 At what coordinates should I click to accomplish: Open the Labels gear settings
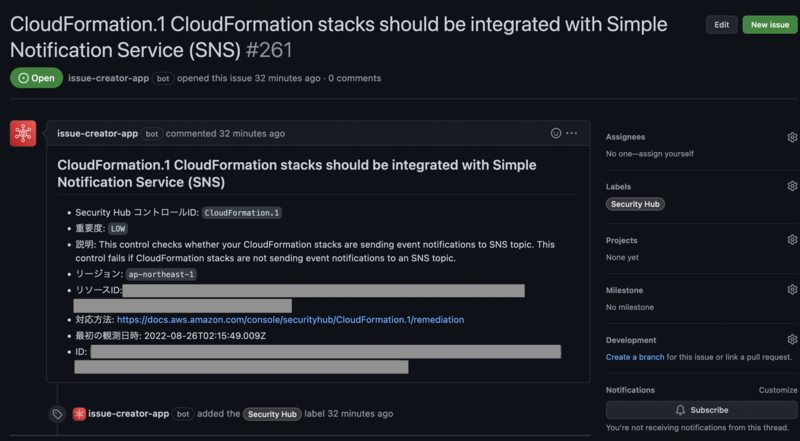pos(792,186)
